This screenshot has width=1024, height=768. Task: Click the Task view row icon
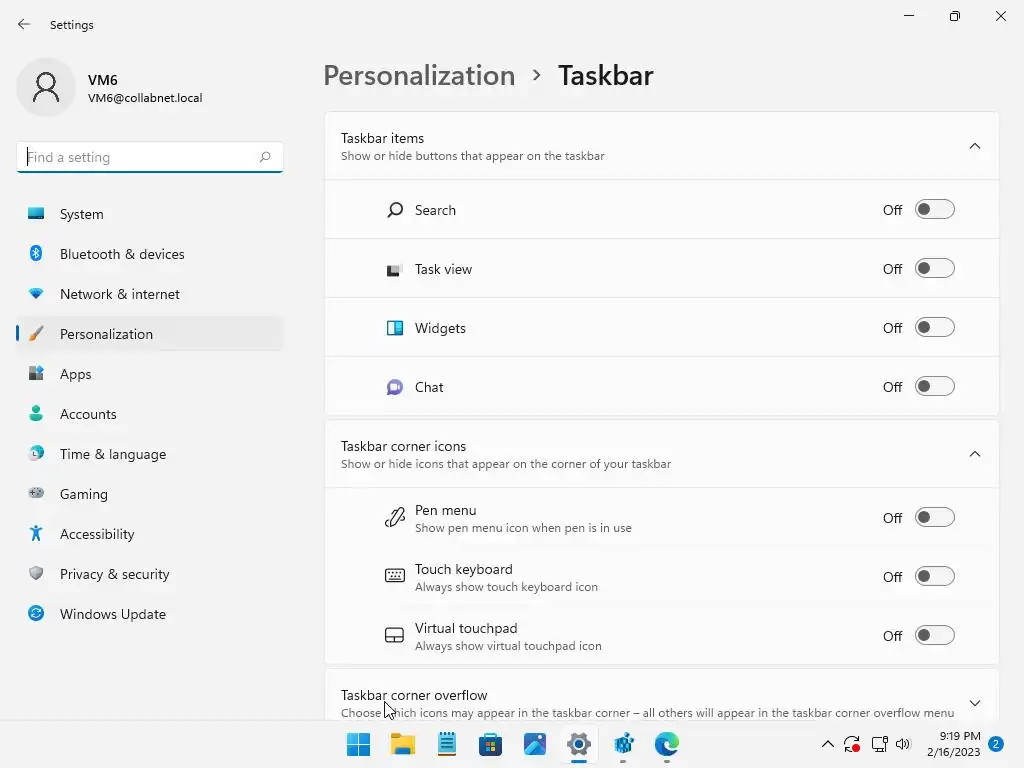[394, 270]
